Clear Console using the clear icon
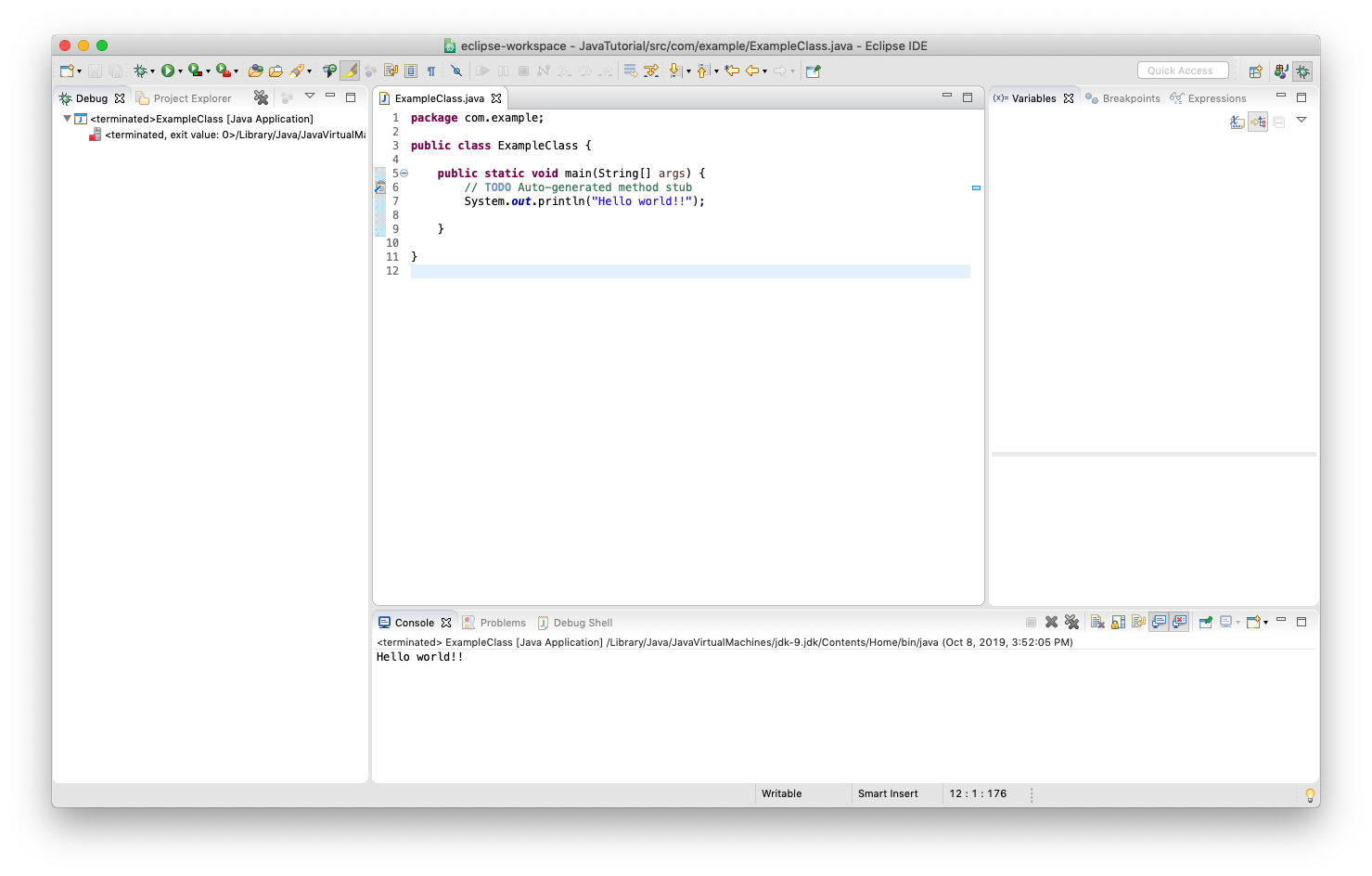Viewport: 1372px width, 876px height. point(1097,623)
